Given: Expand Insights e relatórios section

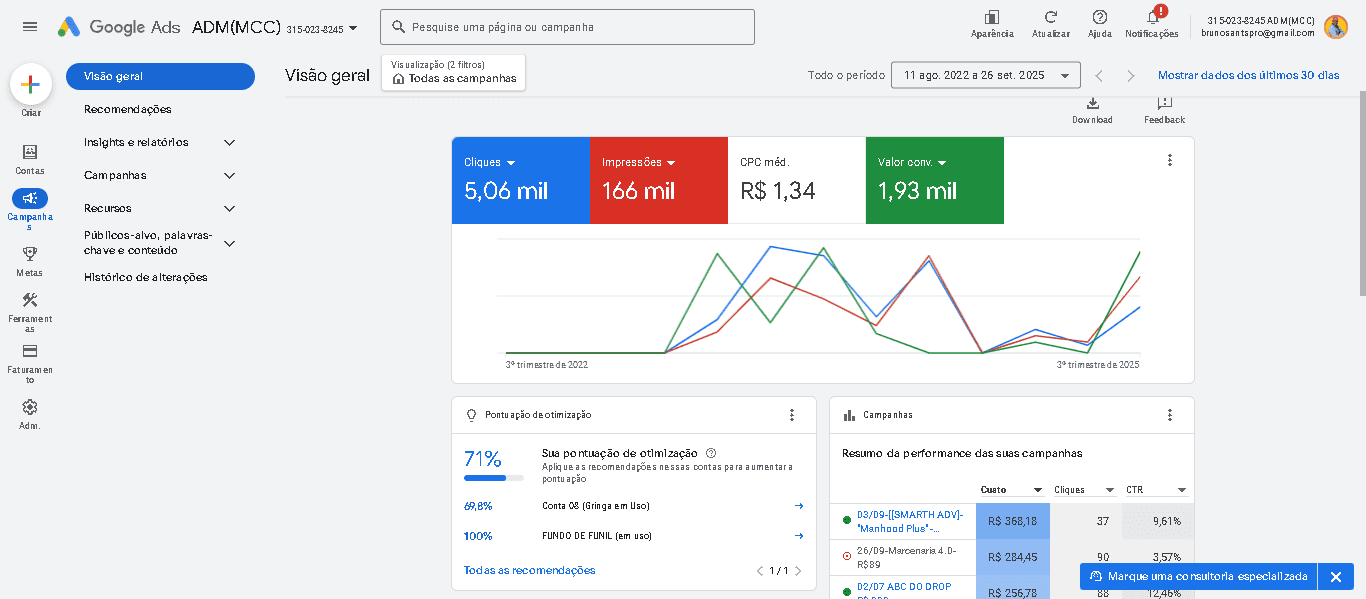Looking at the screenshot, I should click(229, 143).
